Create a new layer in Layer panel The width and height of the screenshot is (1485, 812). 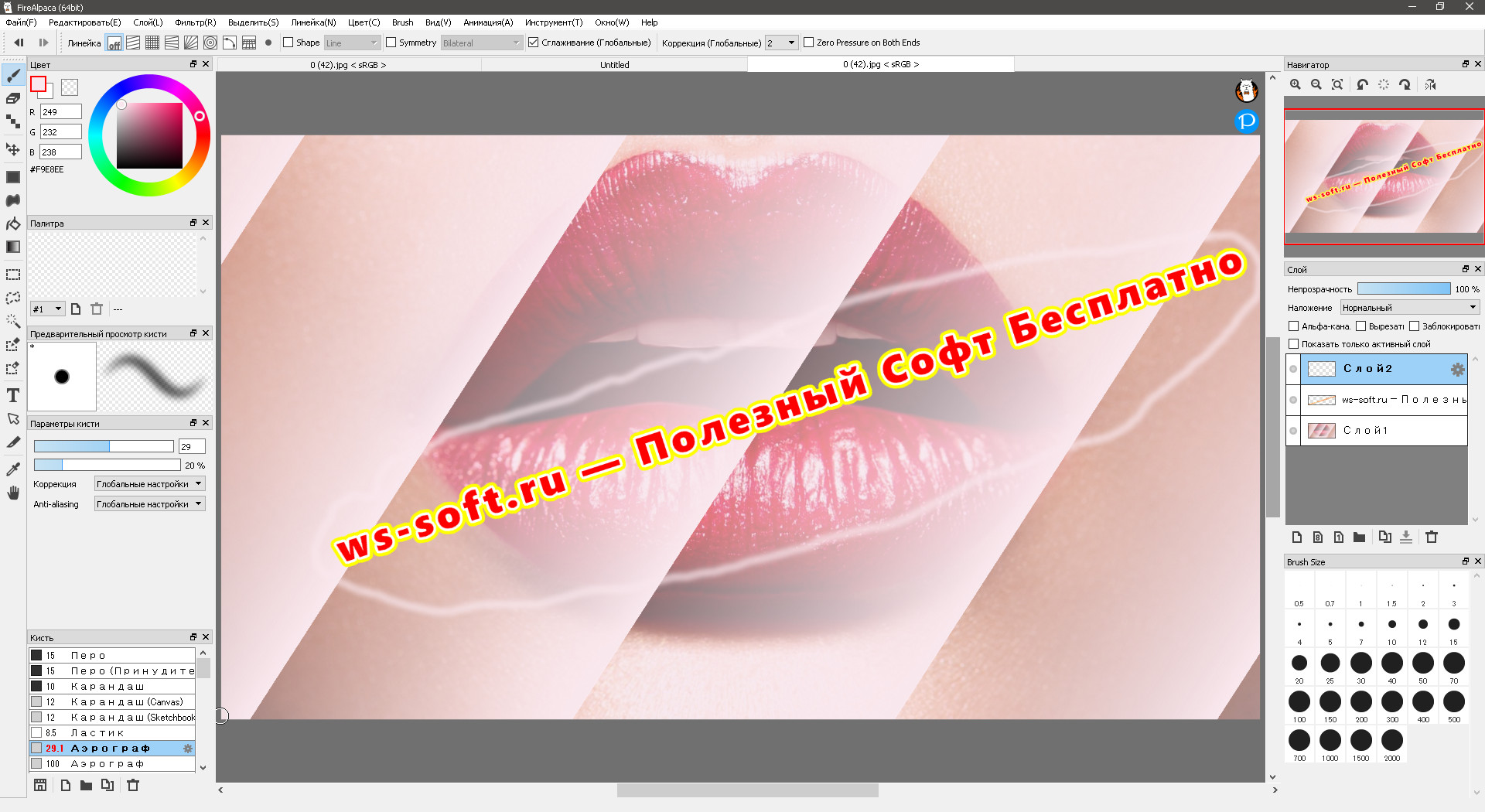[1297, 537]
